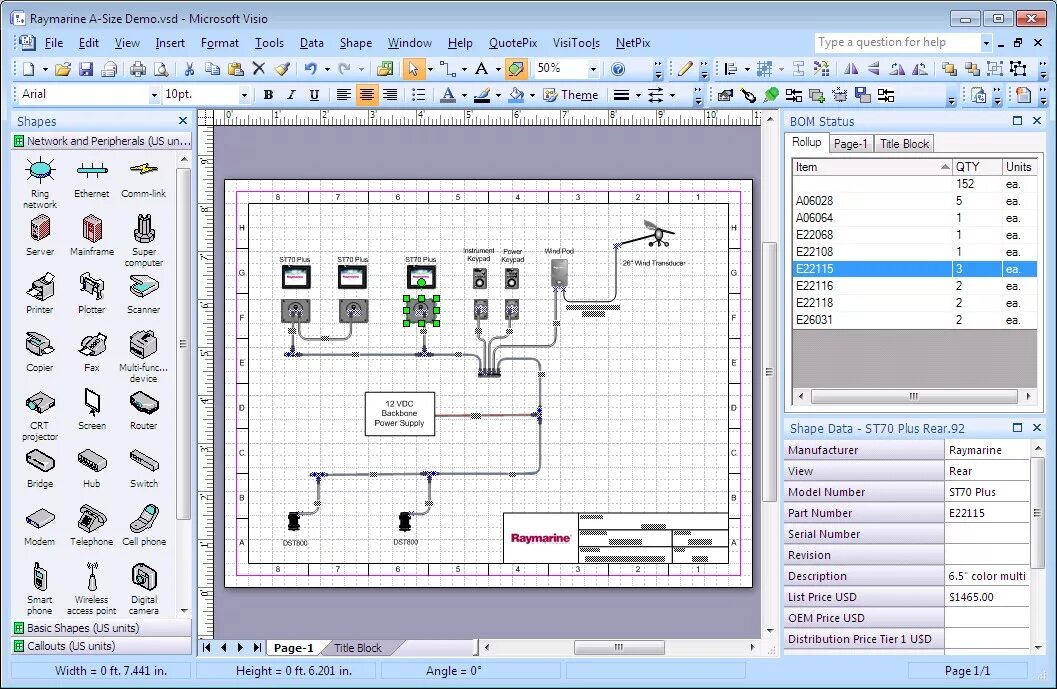This screenshot has width=1057, height=689.
Task: Toggle Bold formatting
Action: point(268,95)
